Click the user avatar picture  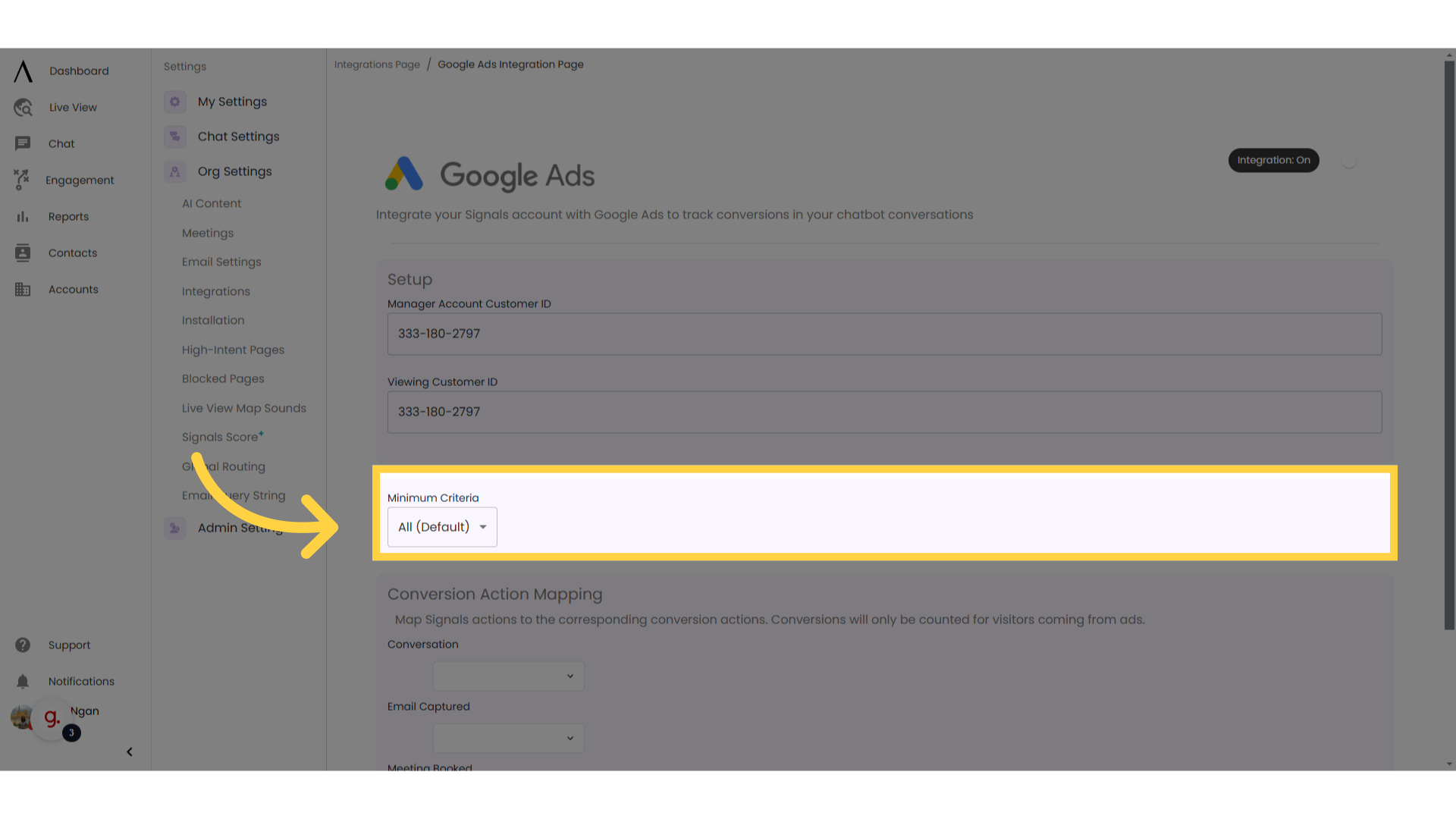pos(21,717)
